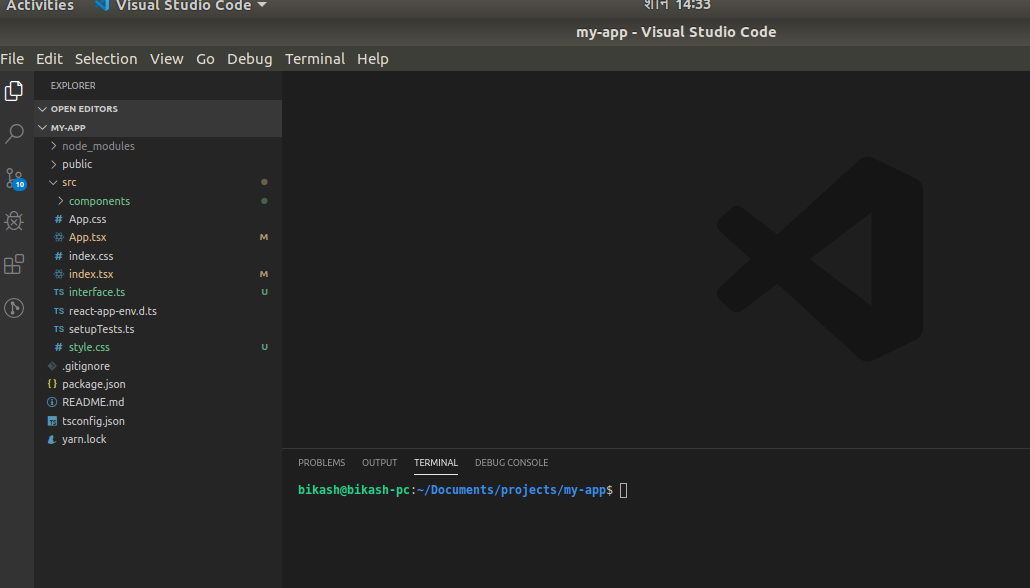
Task: Open the Debug menu
Action: tap(250, 58)
